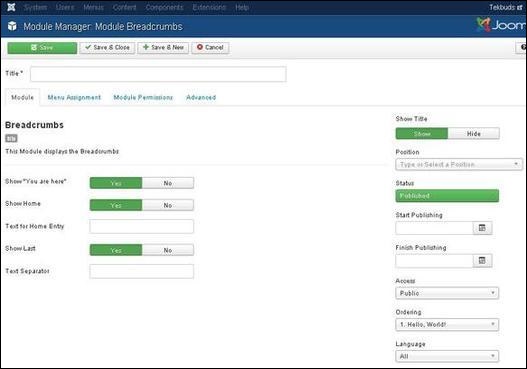Image resolution: width=527 pixels, height=369 pixels.
Task: Open the Start Publishing calendar picker
Action: (482, 228)
